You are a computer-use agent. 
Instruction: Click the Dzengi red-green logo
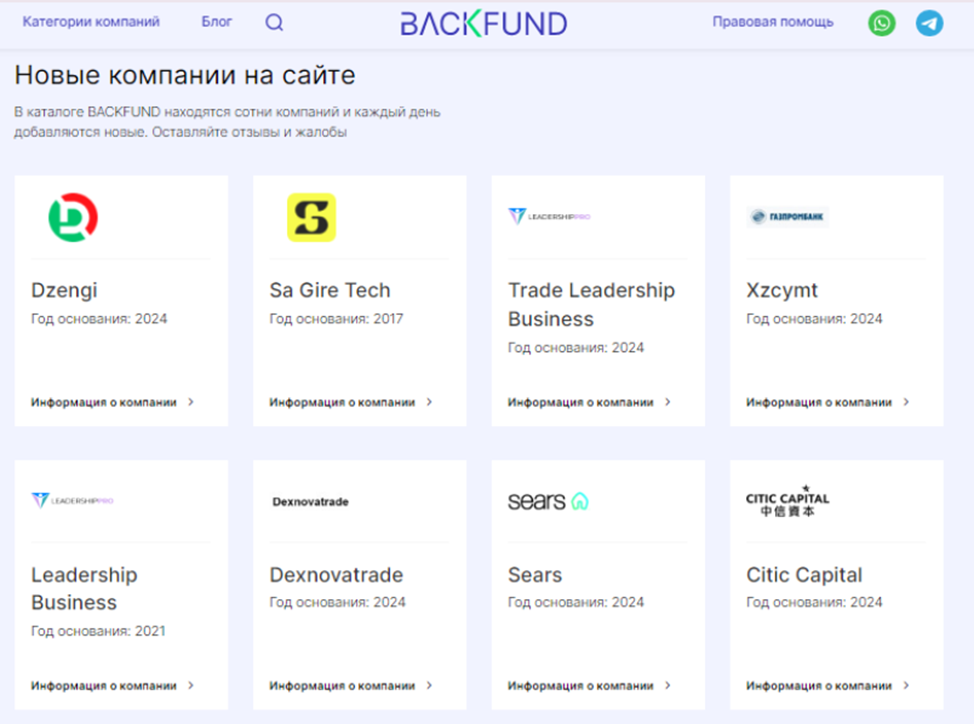point(73,217)
